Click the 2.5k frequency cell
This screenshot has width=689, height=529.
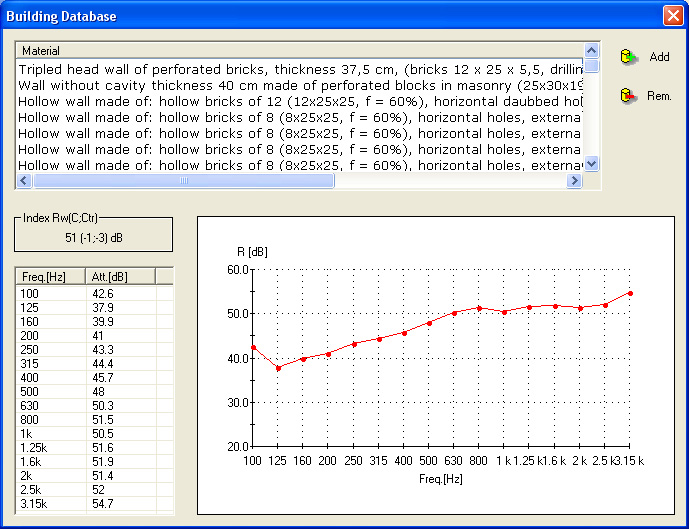point(51,490)
